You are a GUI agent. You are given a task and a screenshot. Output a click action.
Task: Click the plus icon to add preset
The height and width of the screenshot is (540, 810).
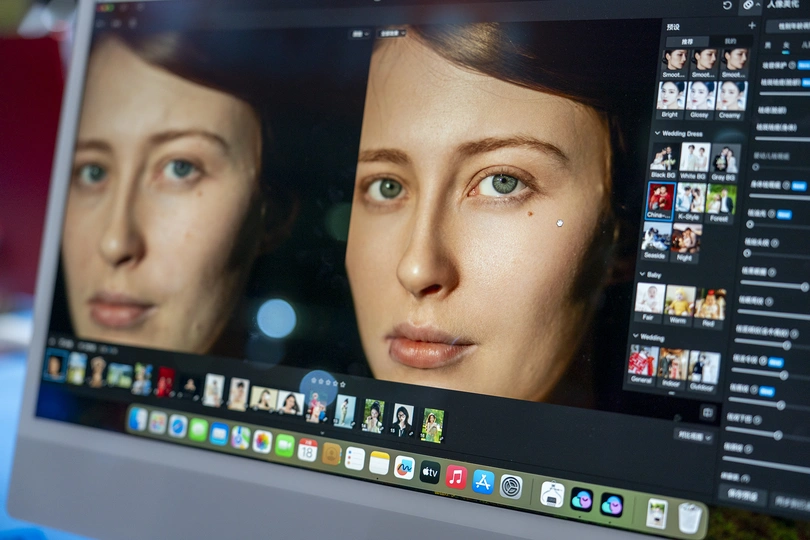coord(752,25)
